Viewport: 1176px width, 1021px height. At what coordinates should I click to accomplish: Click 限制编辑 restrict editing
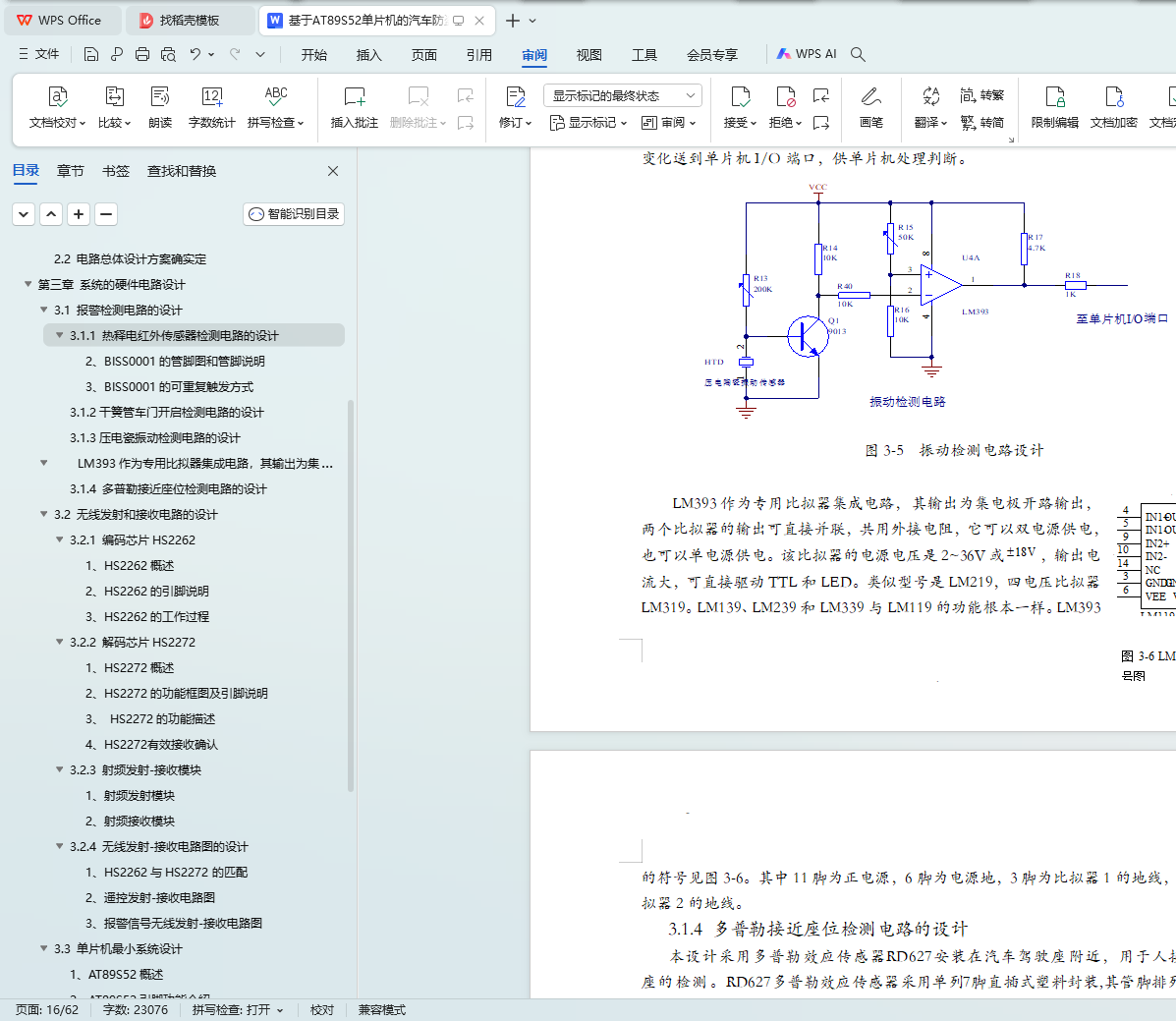[1054, 107]
